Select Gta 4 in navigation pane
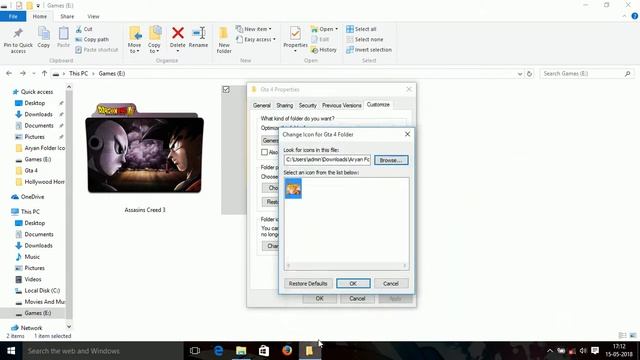Screen dimensions: 640x360 point(27,171)
